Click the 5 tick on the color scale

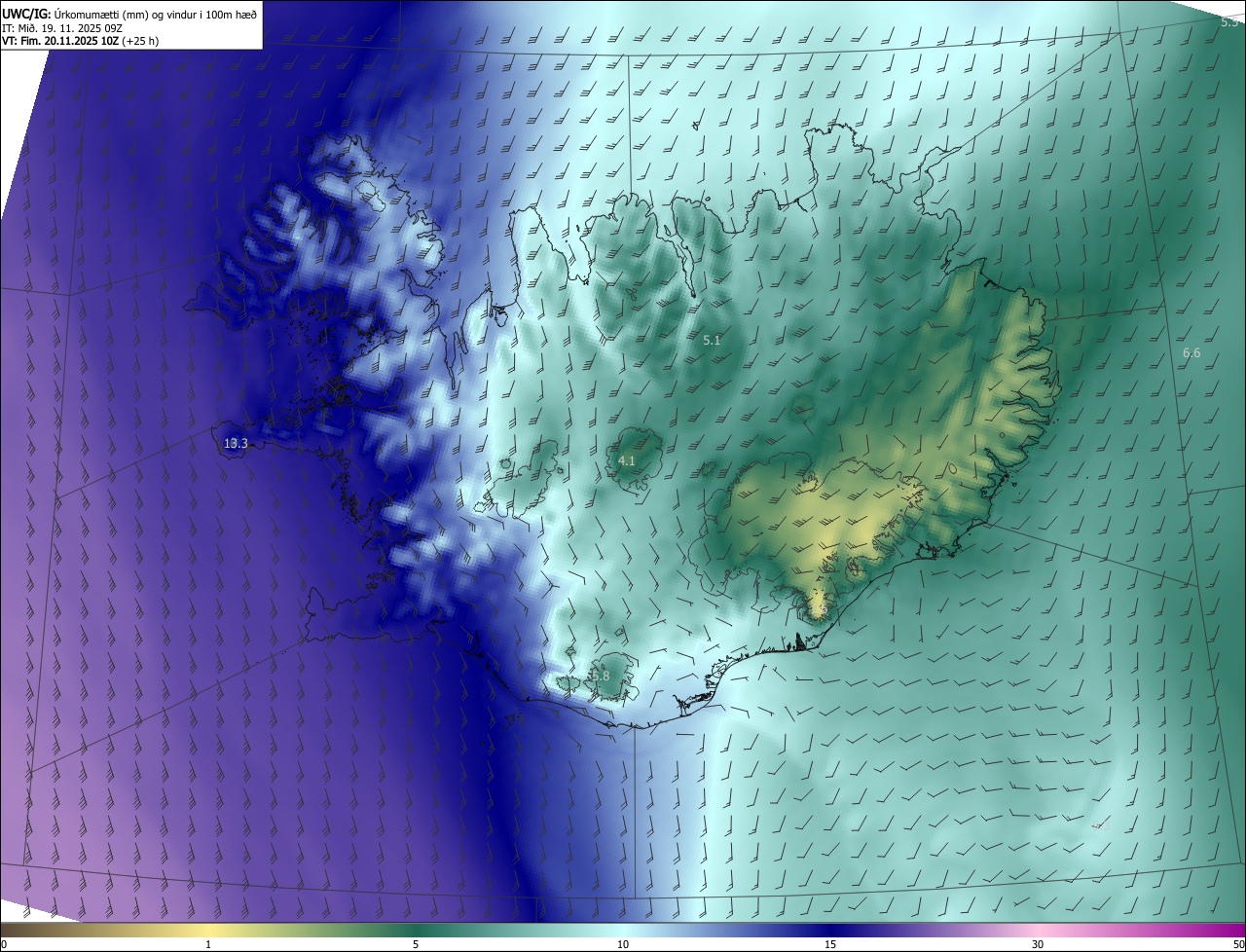416,944
